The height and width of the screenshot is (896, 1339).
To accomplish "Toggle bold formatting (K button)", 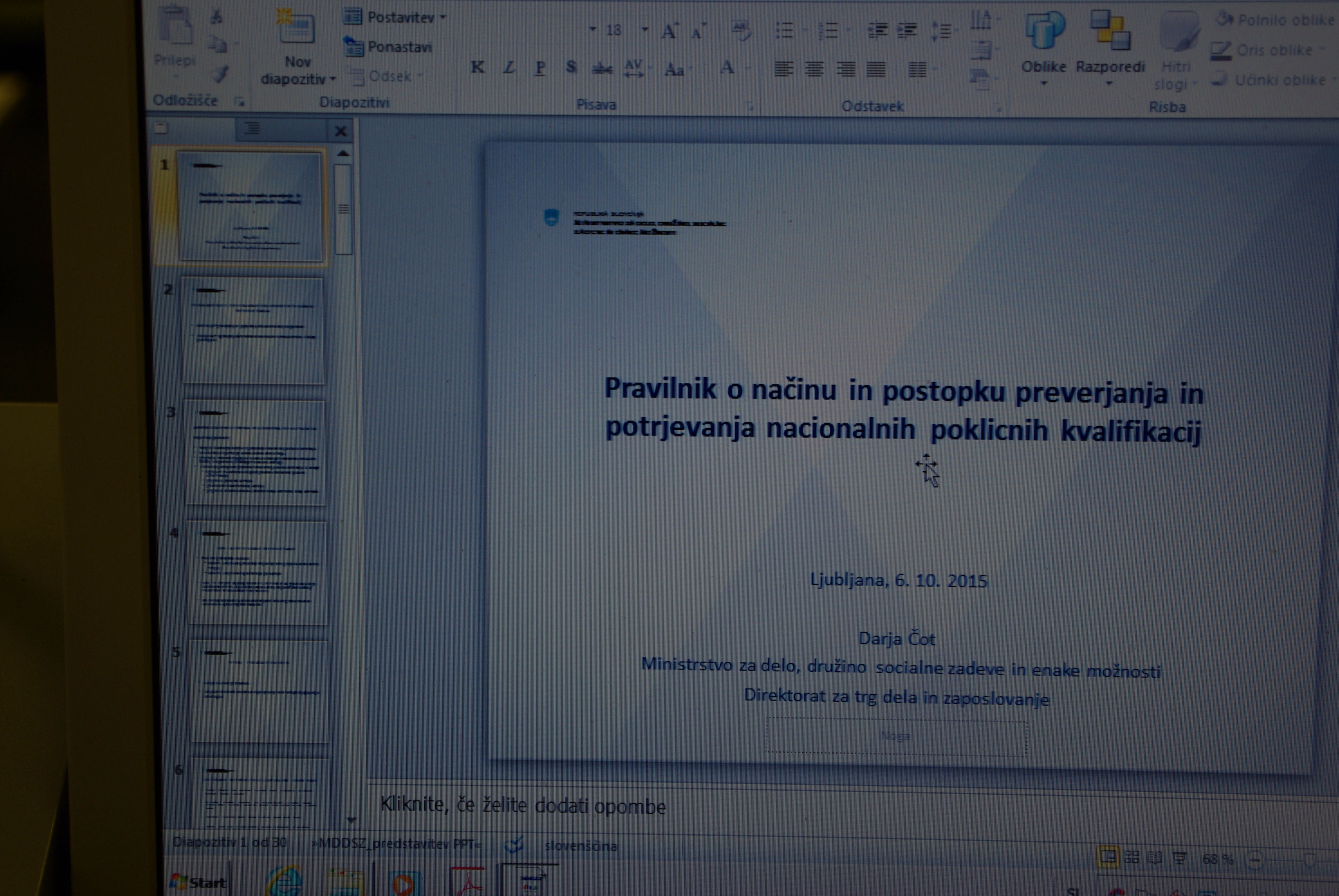I will click(x=477, y=67).
